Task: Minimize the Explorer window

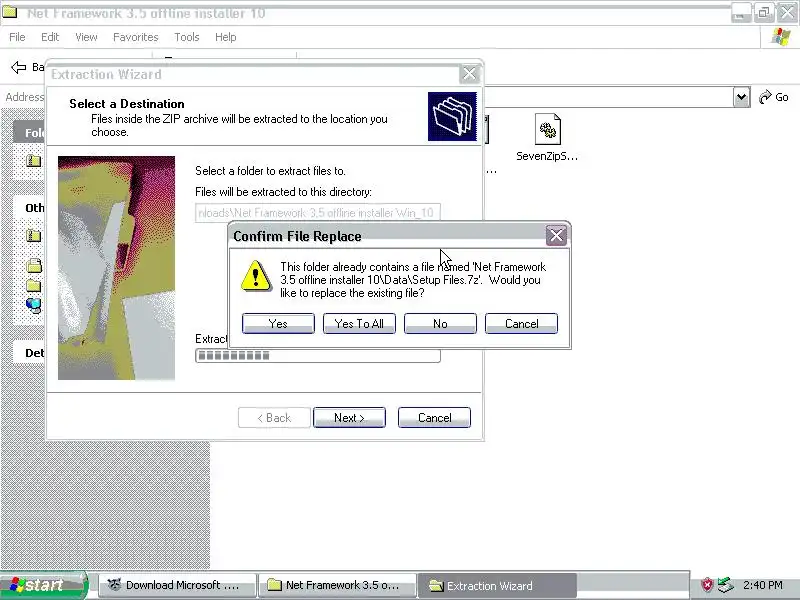Action: [741, 12]
